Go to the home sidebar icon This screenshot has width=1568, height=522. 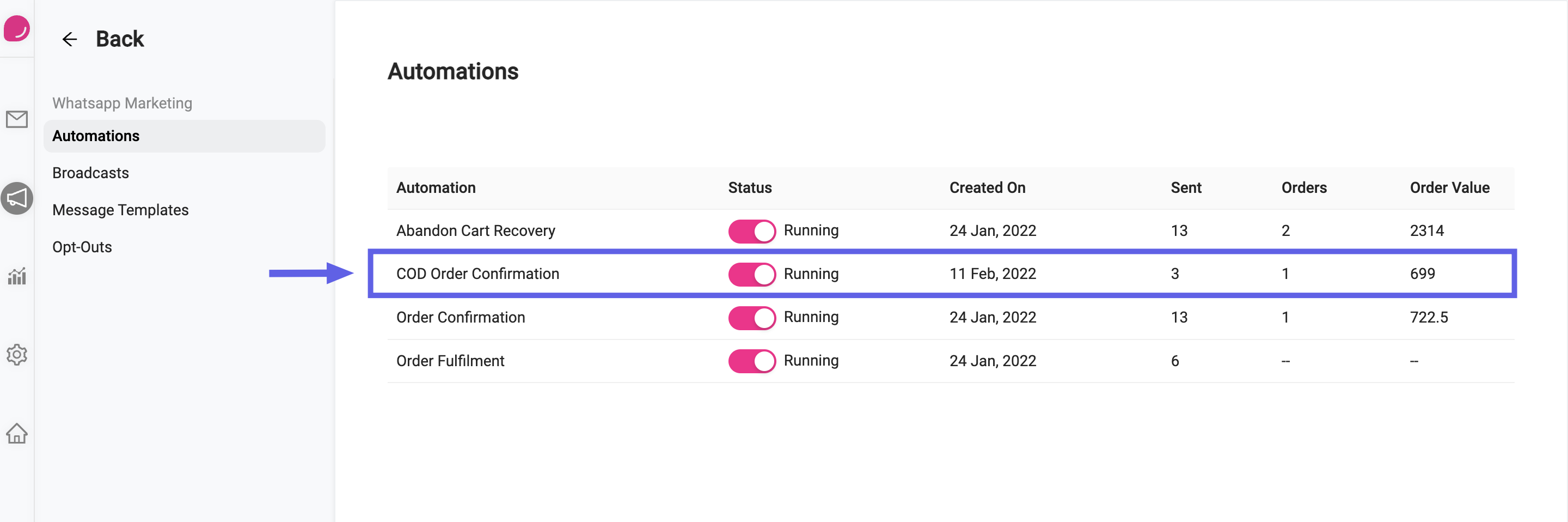tap(16, 433)
